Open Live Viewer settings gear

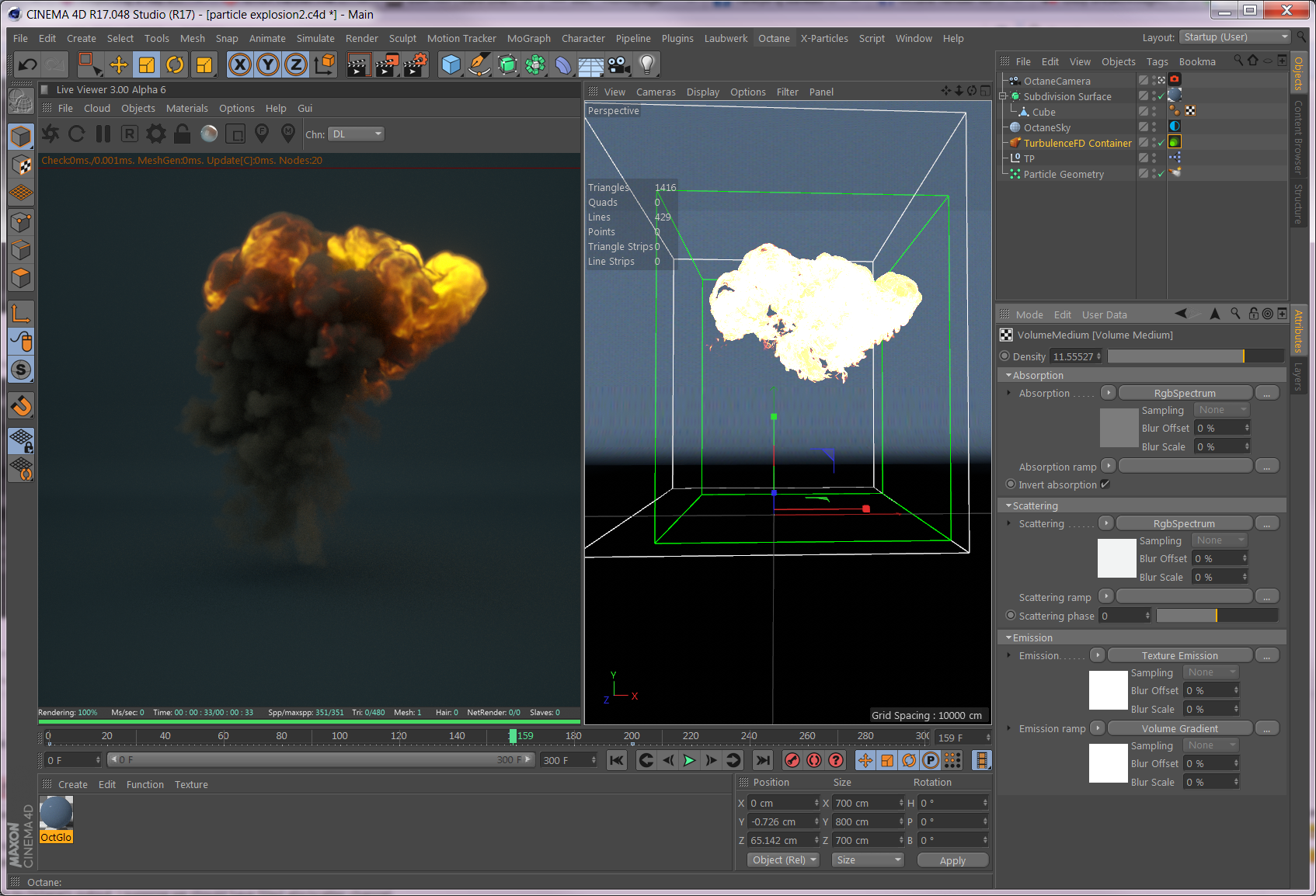[156, 134]
